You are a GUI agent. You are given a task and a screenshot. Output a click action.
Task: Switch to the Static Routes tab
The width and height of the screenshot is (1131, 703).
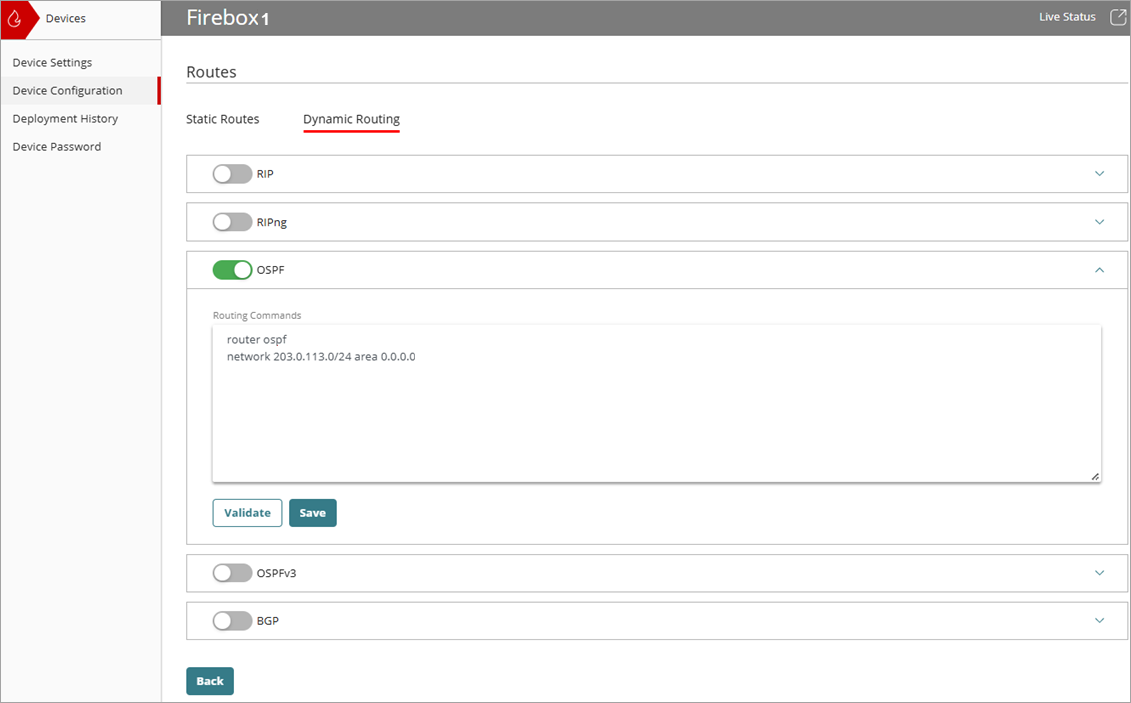pyautogui.click(x=222, y=118)
